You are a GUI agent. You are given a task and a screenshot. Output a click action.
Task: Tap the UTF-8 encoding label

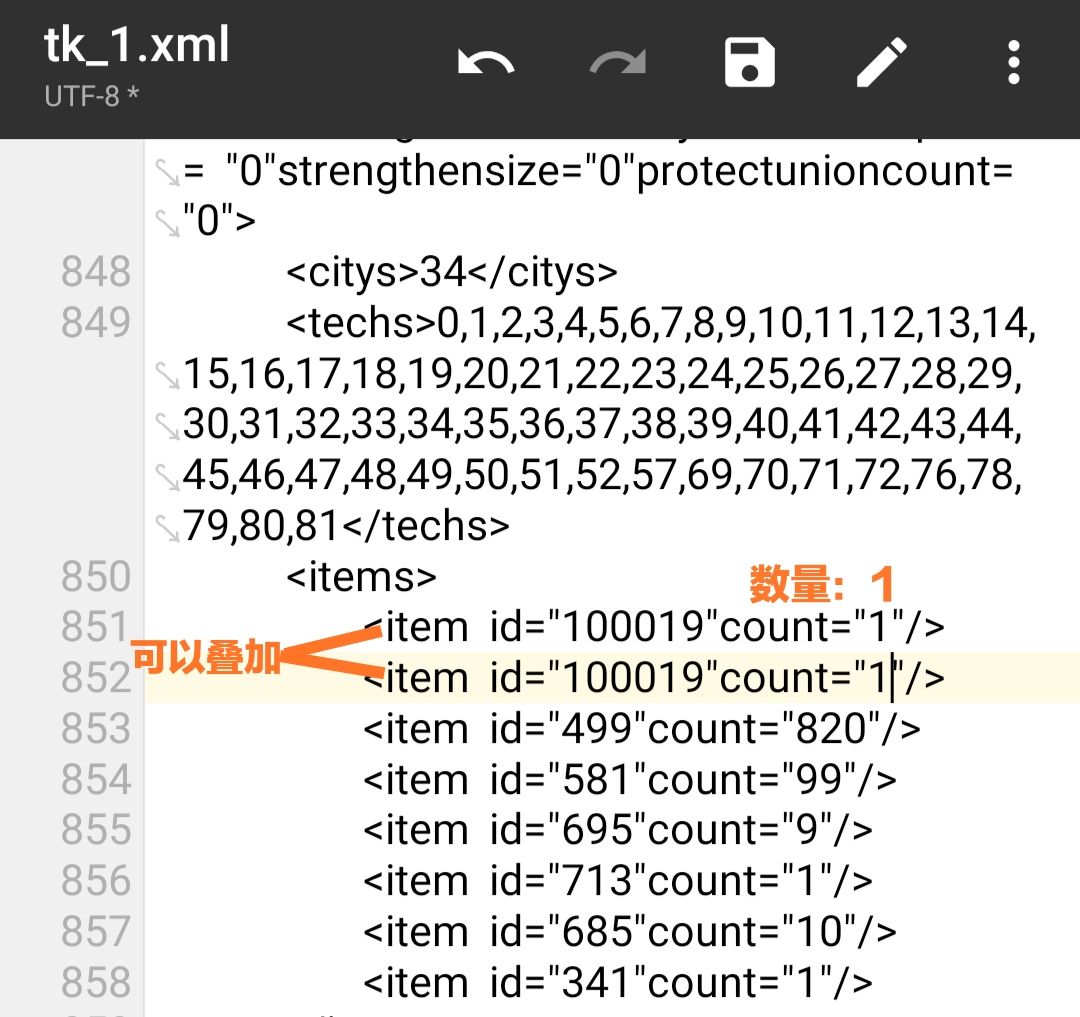(x=91, y=98)
